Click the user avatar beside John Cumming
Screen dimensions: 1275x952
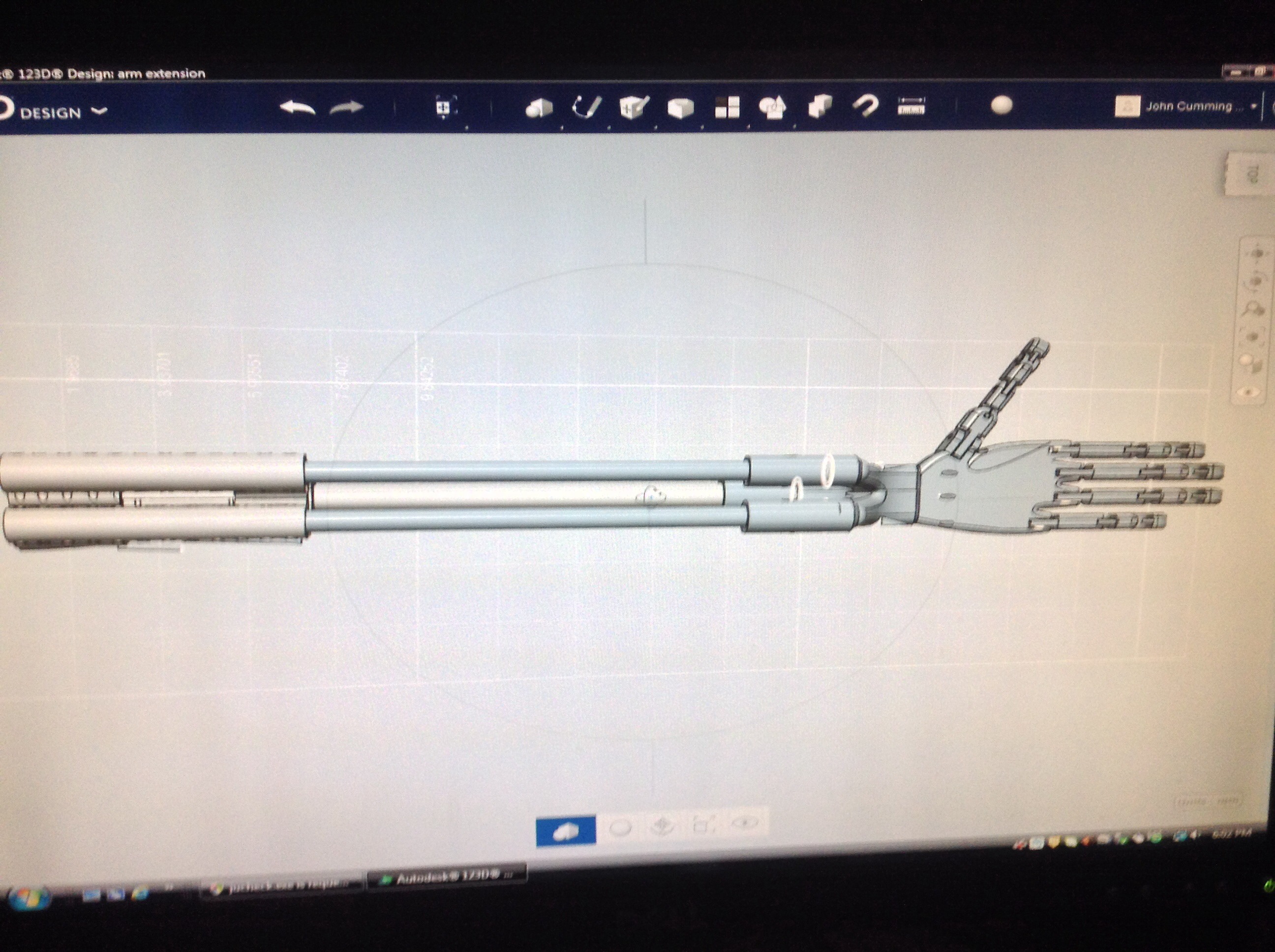(1127, 106)
